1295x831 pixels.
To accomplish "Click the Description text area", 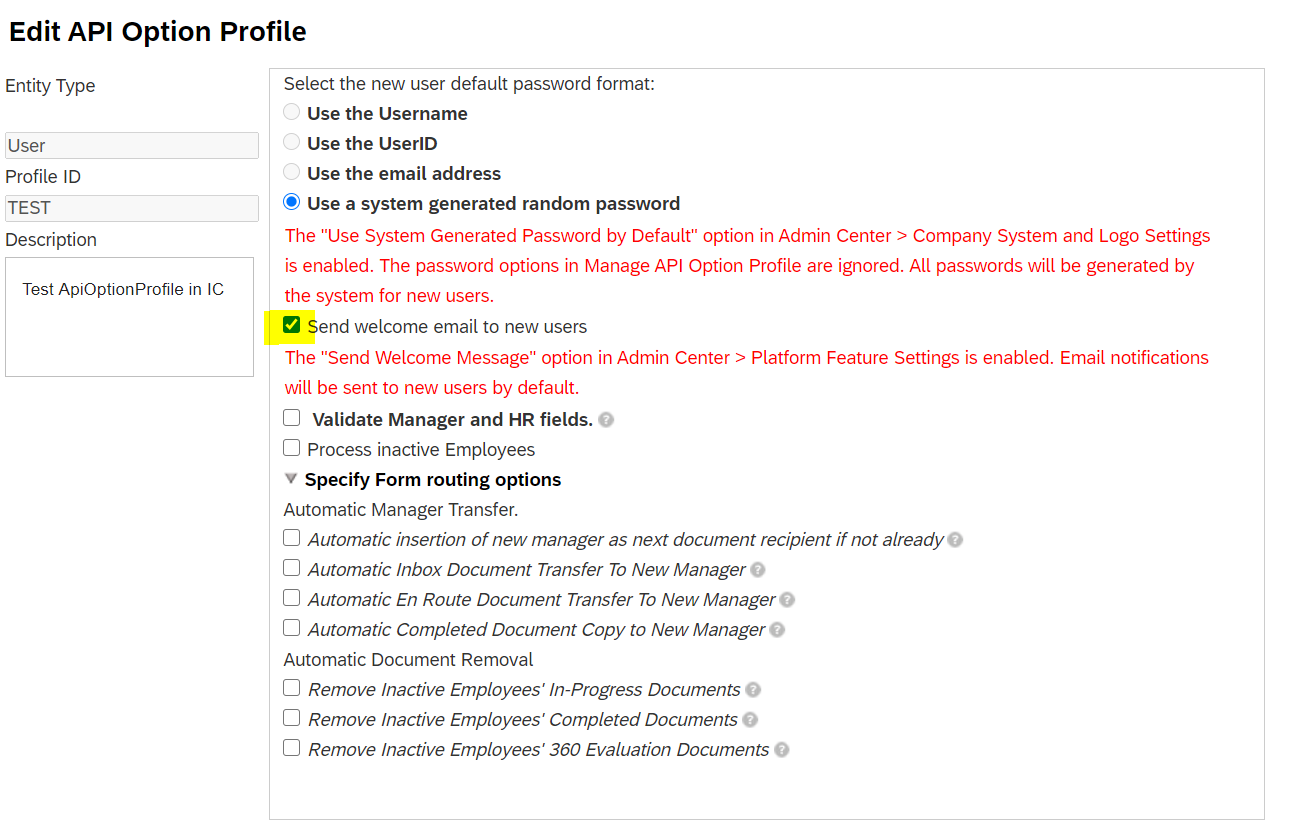I will 129,317.
